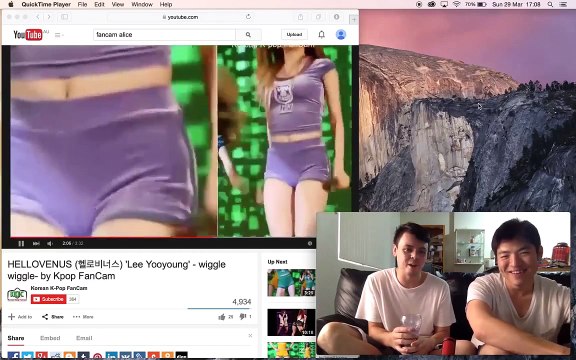The height and width of the screenshot is (360, 576).
Task: Open the Apple menu
Action: click(x=11, y=4)
